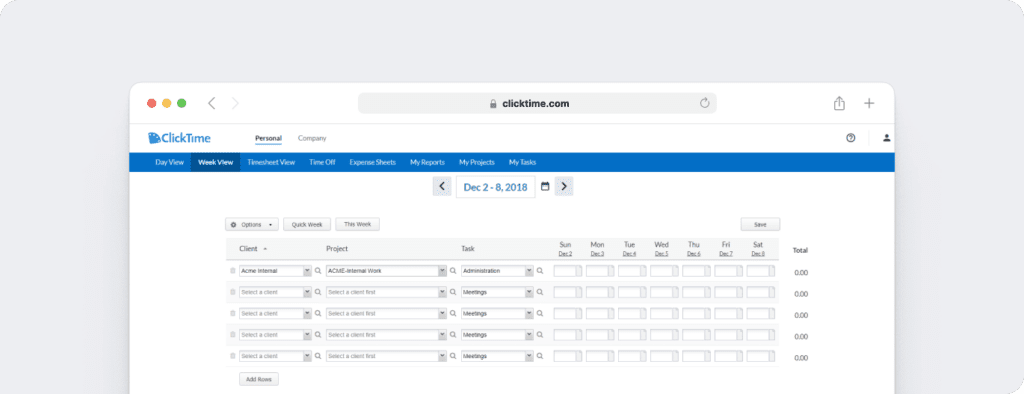This screenshot has height=394, width=1024.
Task: Click Sunday hours field in Acme Internal row
Action: [565, 271]
